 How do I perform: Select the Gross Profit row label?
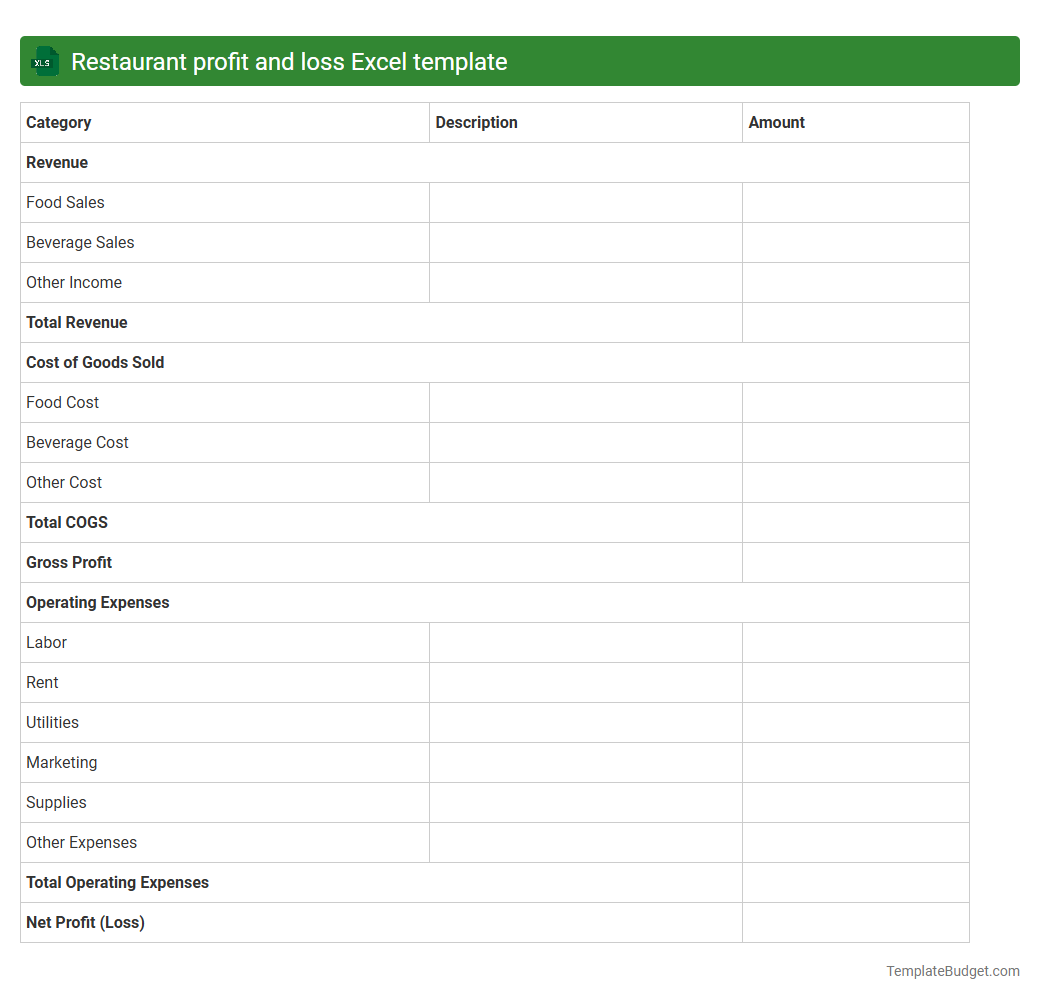[x=69, y=562]
